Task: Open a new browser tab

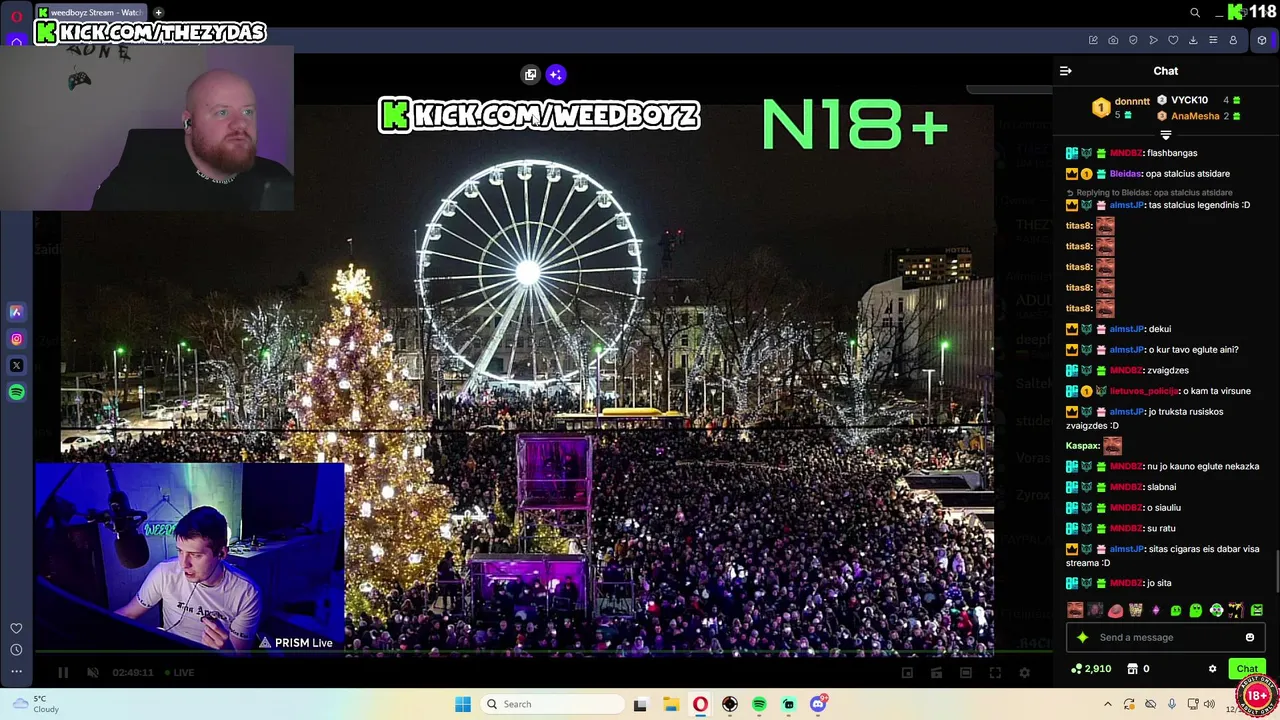Action: [x=158, y=12]
